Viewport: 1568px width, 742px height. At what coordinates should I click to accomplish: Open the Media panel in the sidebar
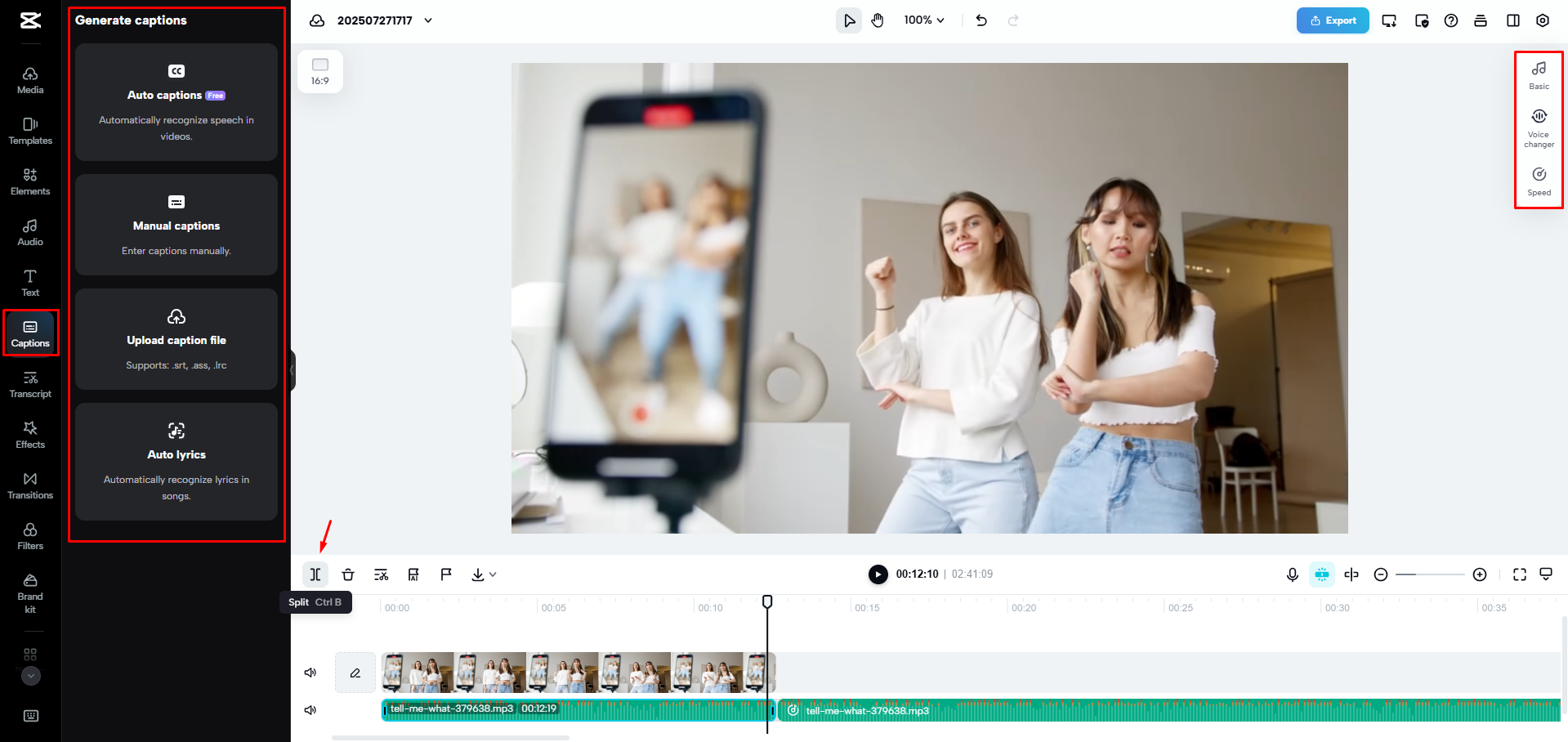coord(30,80)
